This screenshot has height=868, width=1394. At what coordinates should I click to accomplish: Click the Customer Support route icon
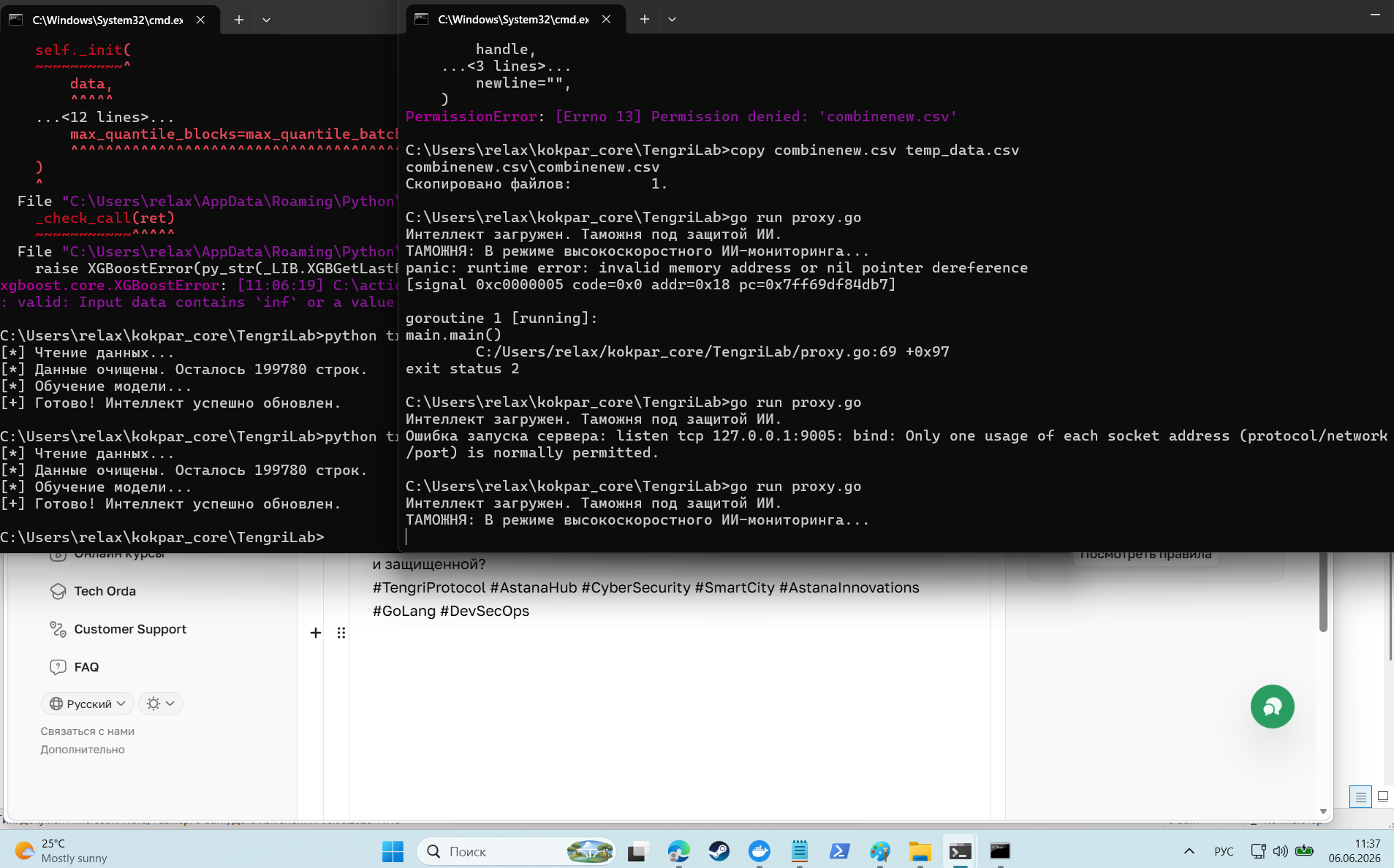pos(58,629)
